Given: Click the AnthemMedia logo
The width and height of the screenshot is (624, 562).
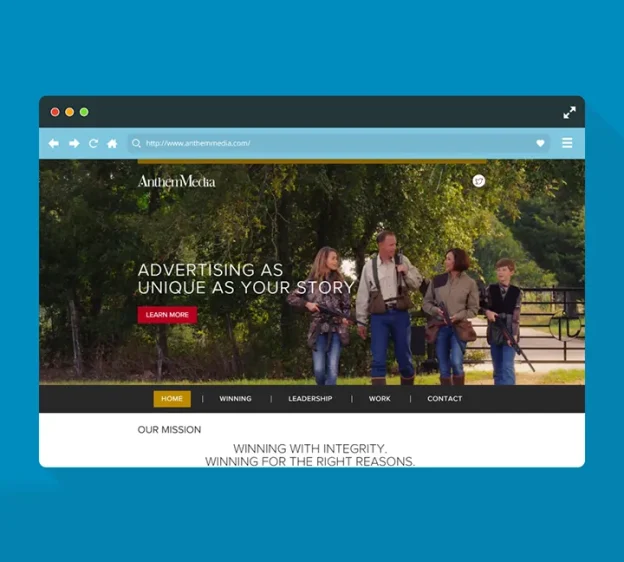Looking at the screenshot, I should pos(176,181).
